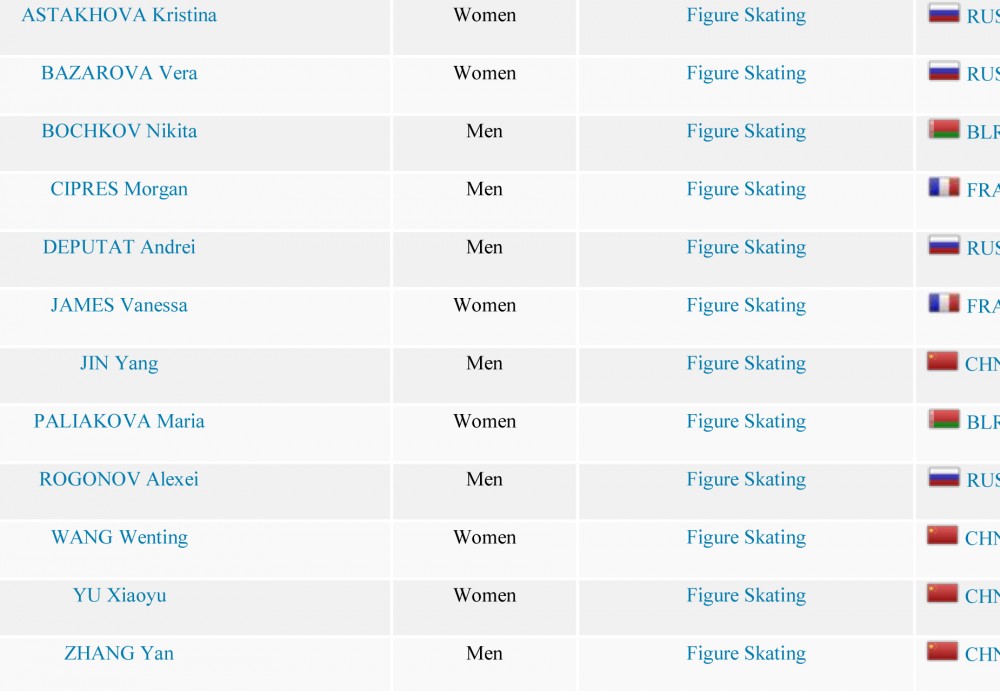Click Figure Skating link in CIPRES Morgan's row

click(x=746, y=189)
